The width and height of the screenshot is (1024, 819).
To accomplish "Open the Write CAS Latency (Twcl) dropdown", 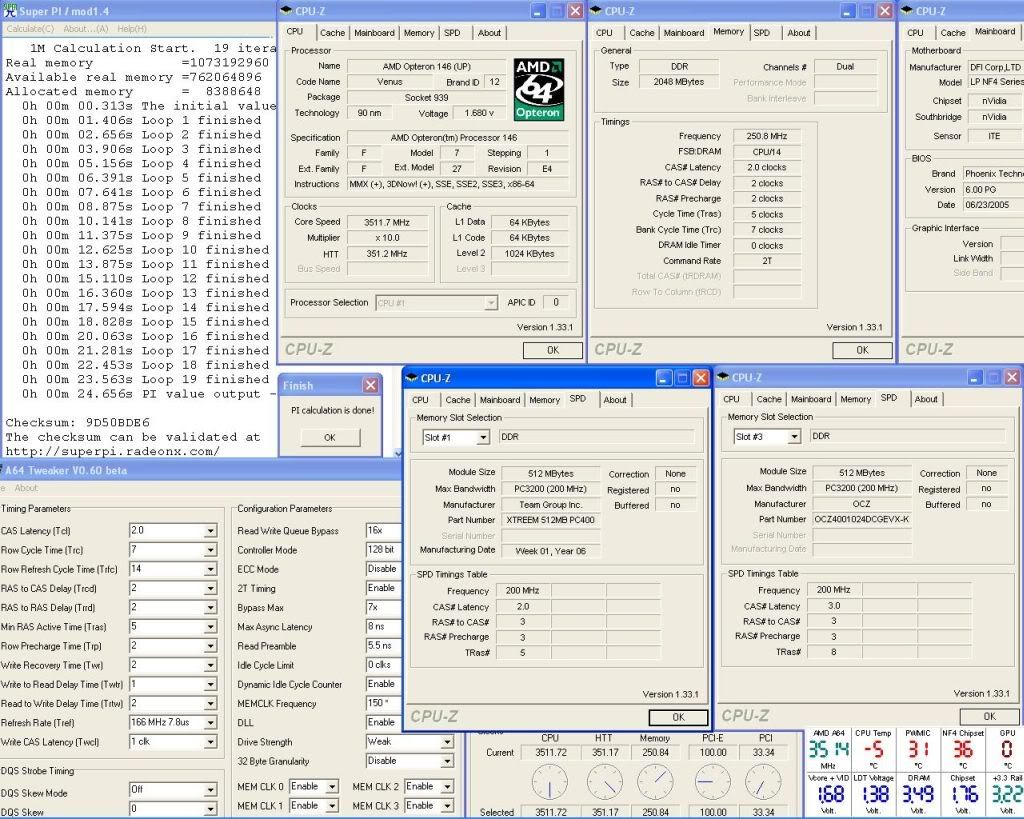I will [210, 742].
